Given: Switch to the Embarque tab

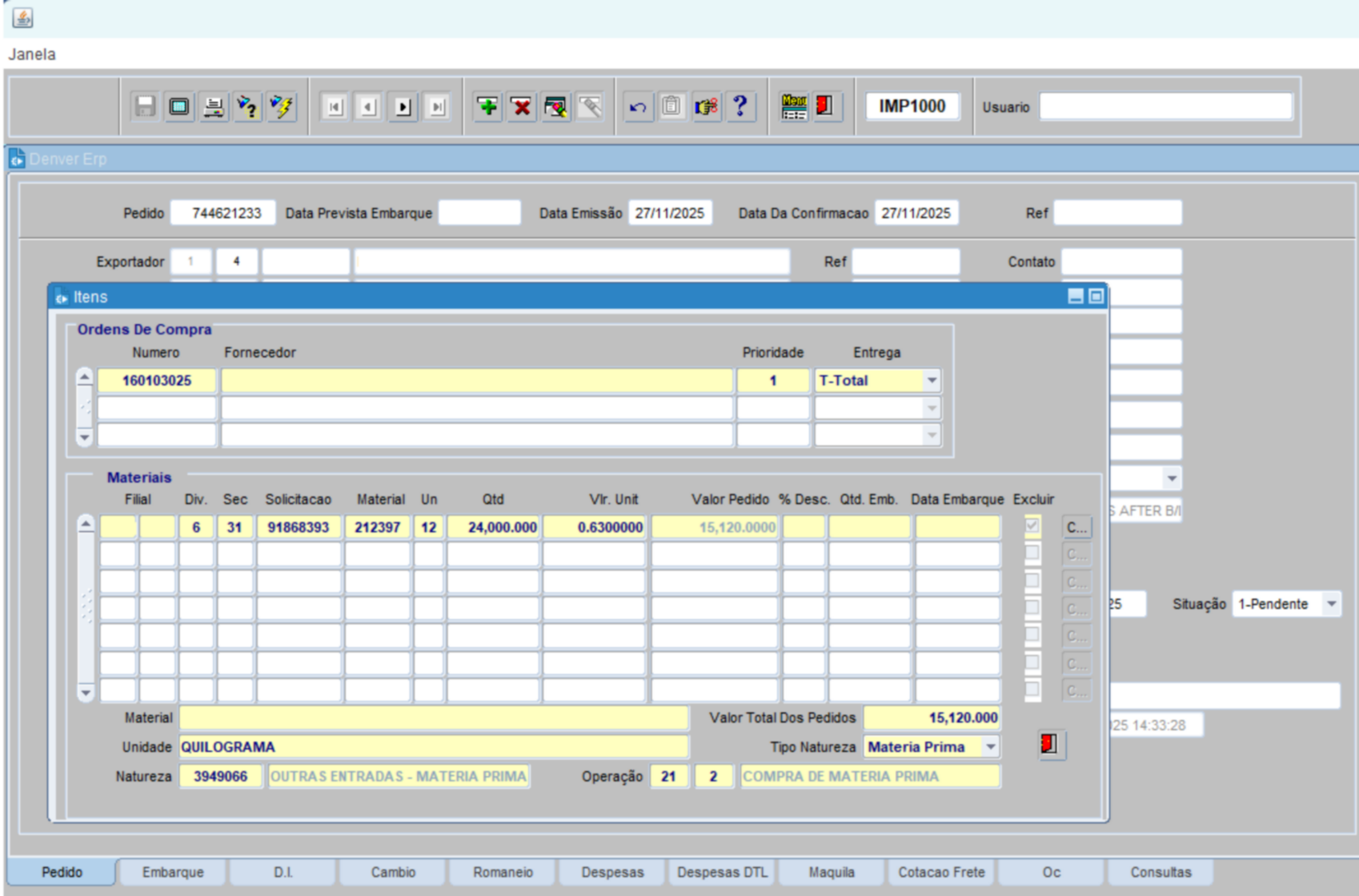Looking at the screenshot, I should point(173,872).
